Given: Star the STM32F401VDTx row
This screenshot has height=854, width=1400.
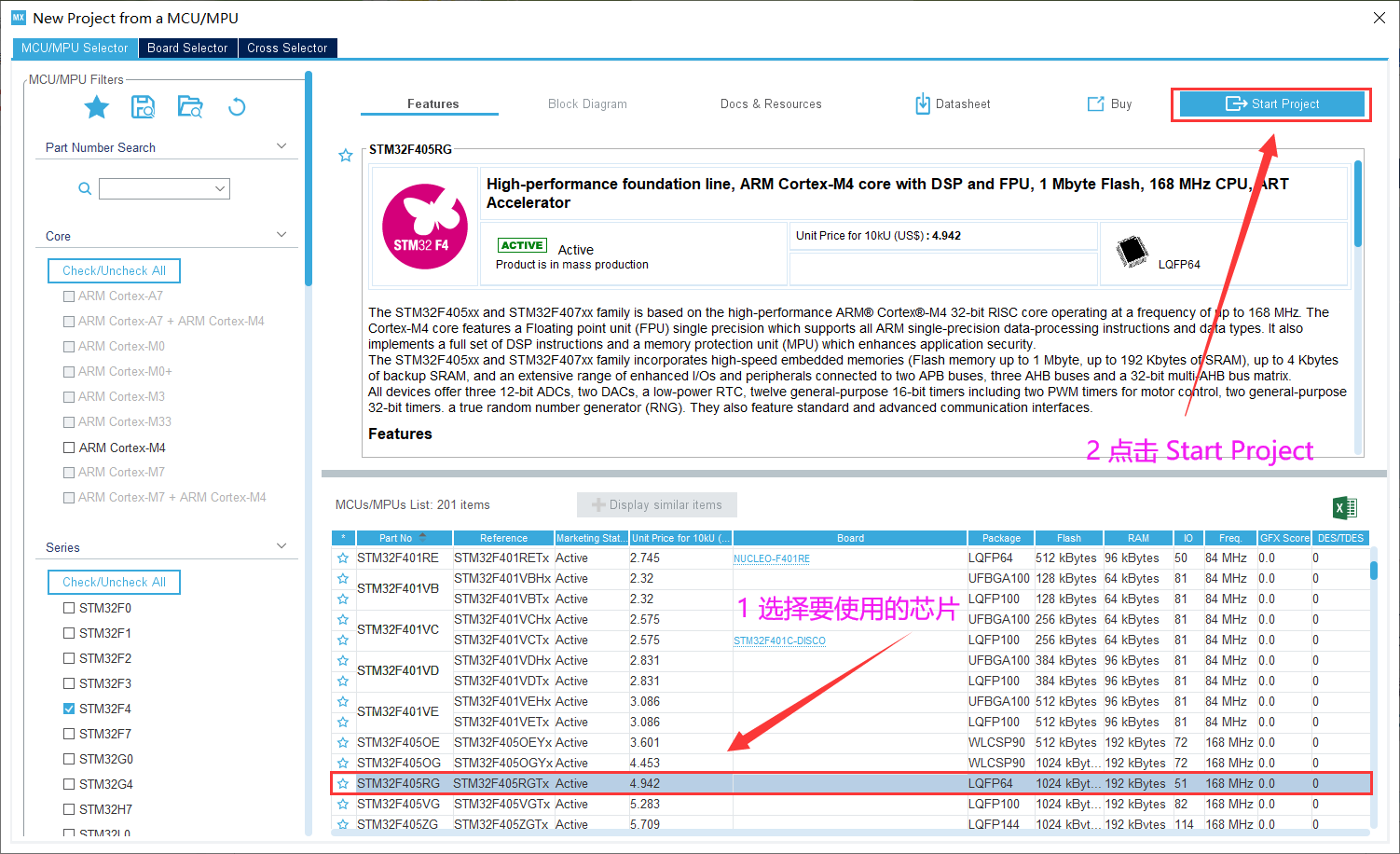Looking at the screenshot, I should (343, 682).
